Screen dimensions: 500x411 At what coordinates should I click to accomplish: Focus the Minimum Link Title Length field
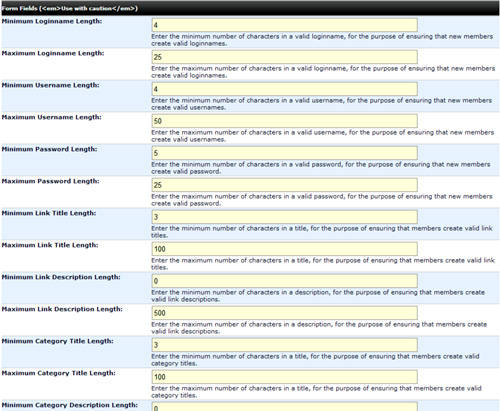coord(284,217)
